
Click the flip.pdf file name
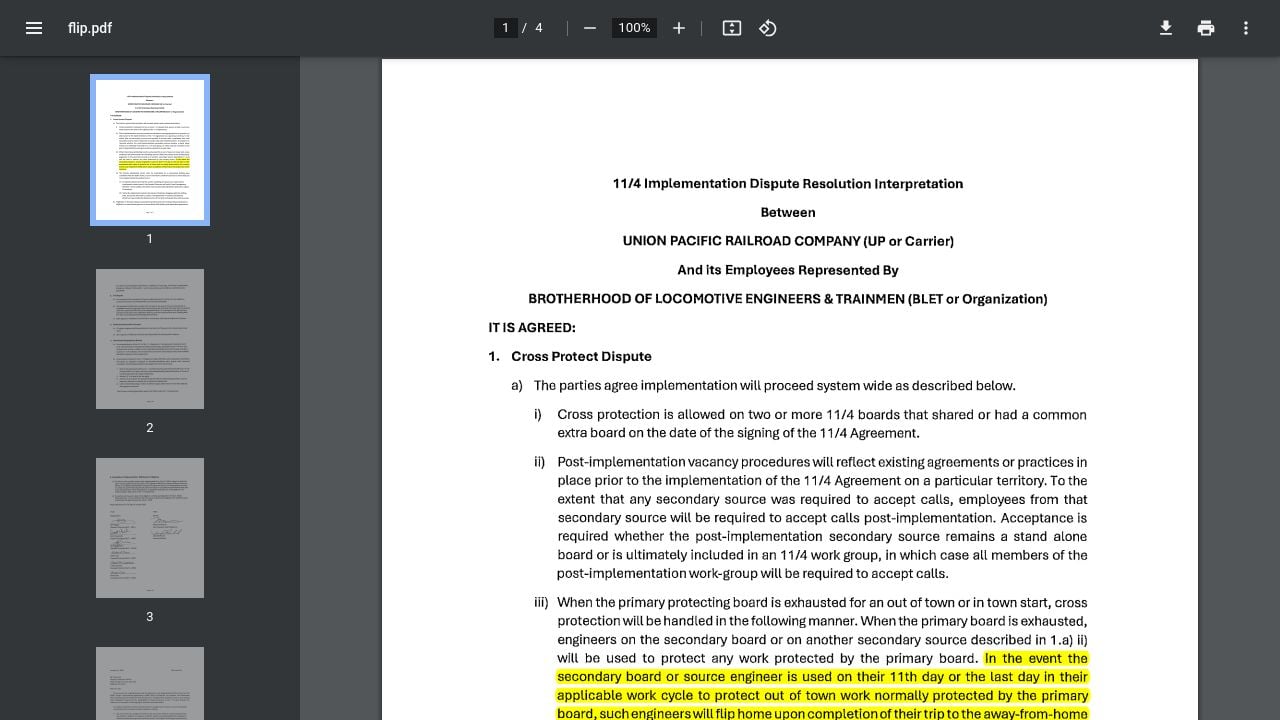[90, 28]
